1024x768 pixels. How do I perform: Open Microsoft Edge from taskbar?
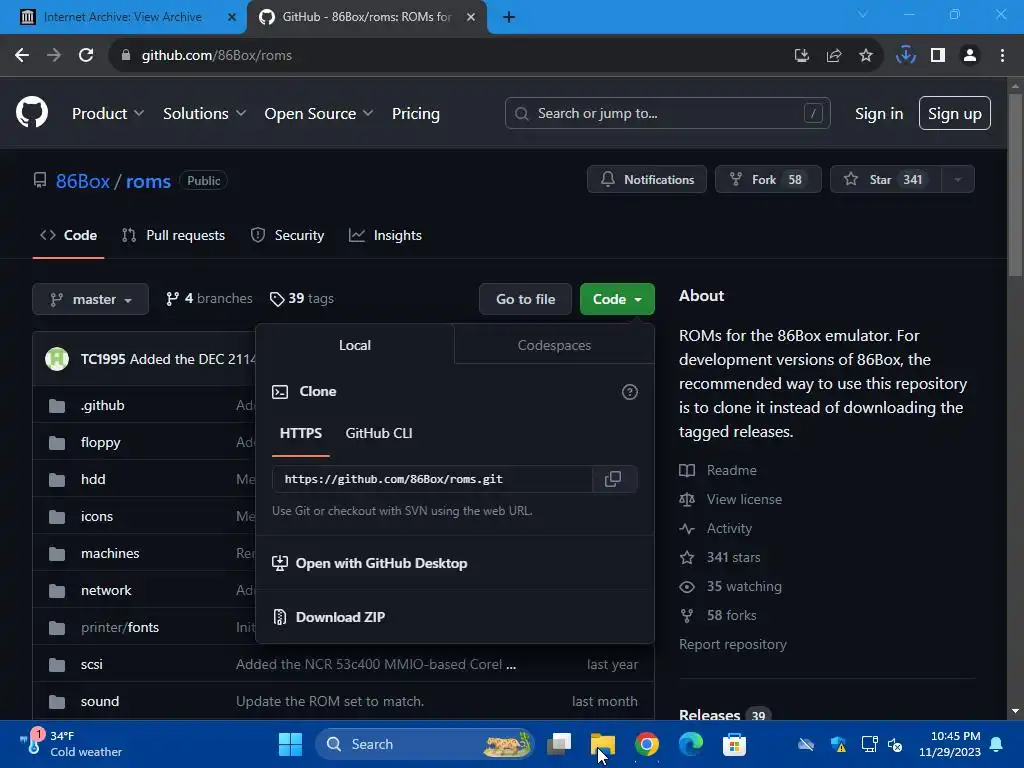(690, 744)
